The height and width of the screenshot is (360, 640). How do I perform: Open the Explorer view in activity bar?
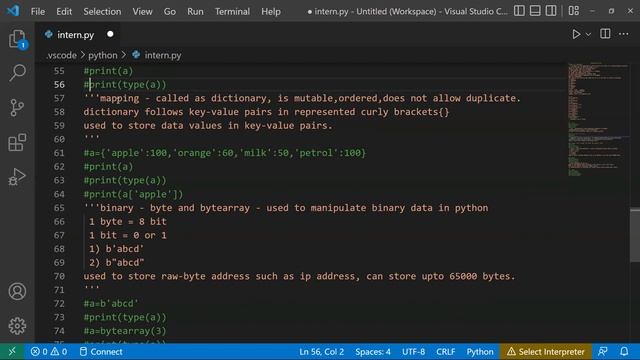17,39
